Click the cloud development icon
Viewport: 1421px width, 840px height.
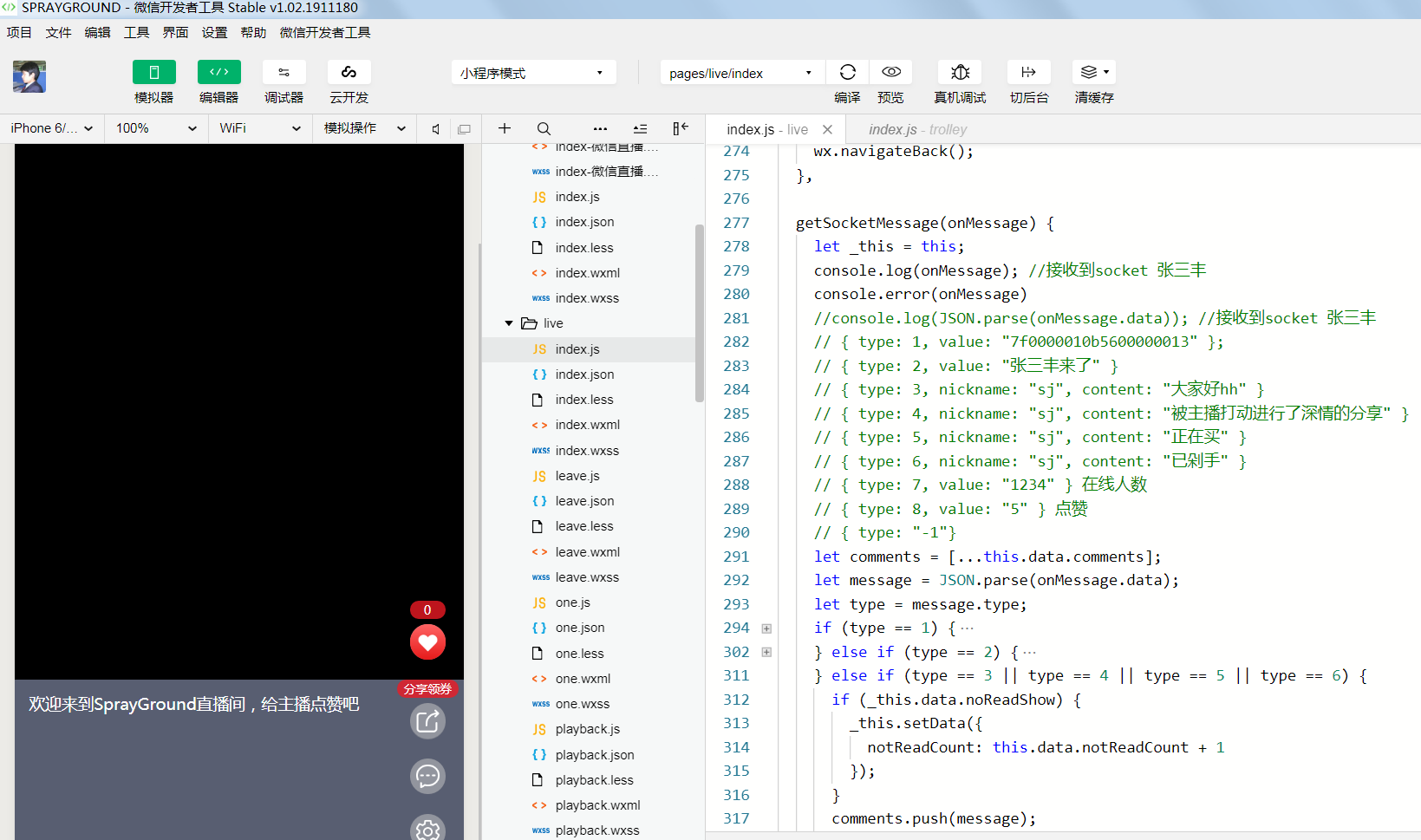coord(349,72)
